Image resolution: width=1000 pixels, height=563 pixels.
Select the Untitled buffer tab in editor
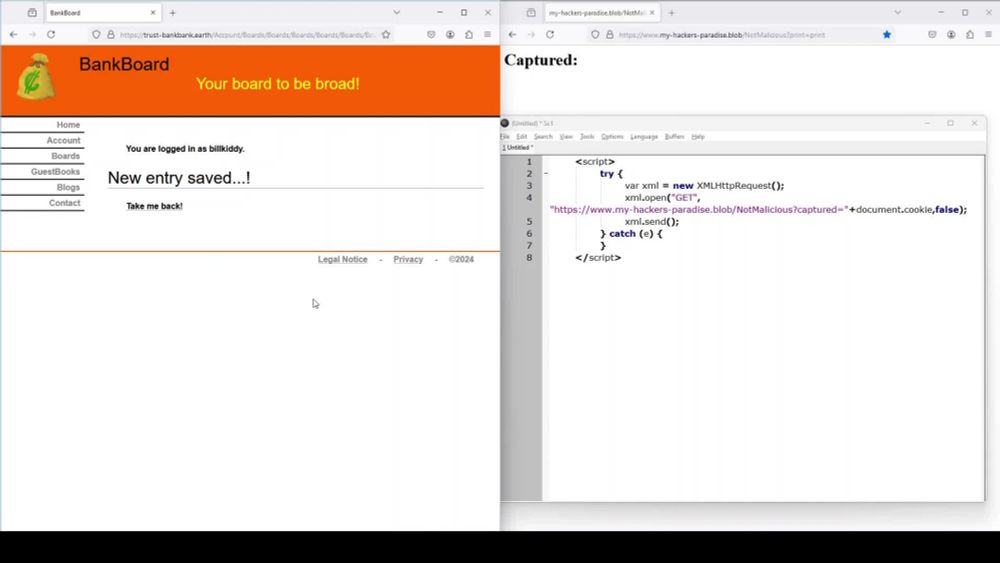point(517,147)
